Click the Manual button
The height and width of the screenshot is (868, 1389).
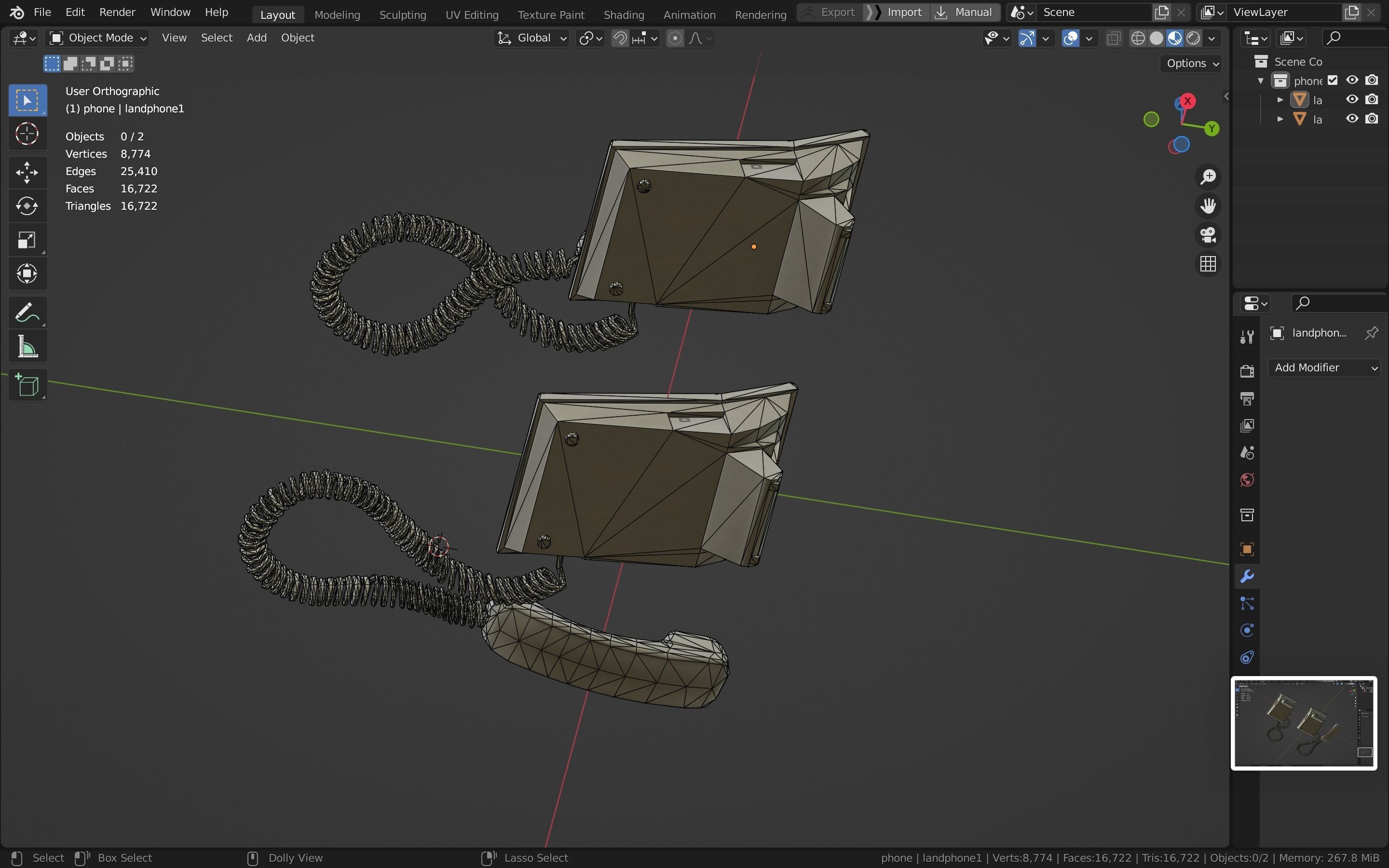[x=965, y=12]
